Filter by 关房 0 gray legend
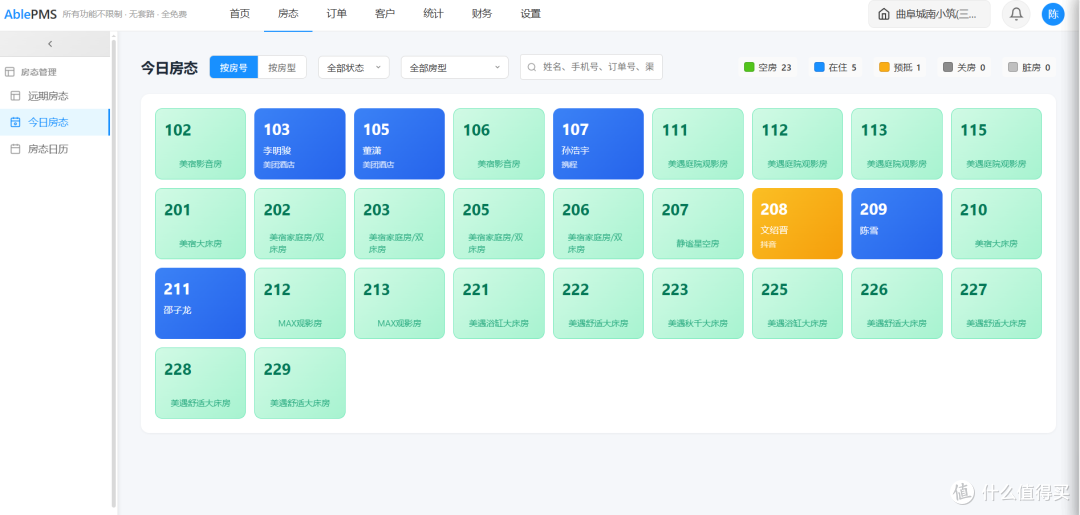The image size is (1080, 515). click(x=964, y=67)
